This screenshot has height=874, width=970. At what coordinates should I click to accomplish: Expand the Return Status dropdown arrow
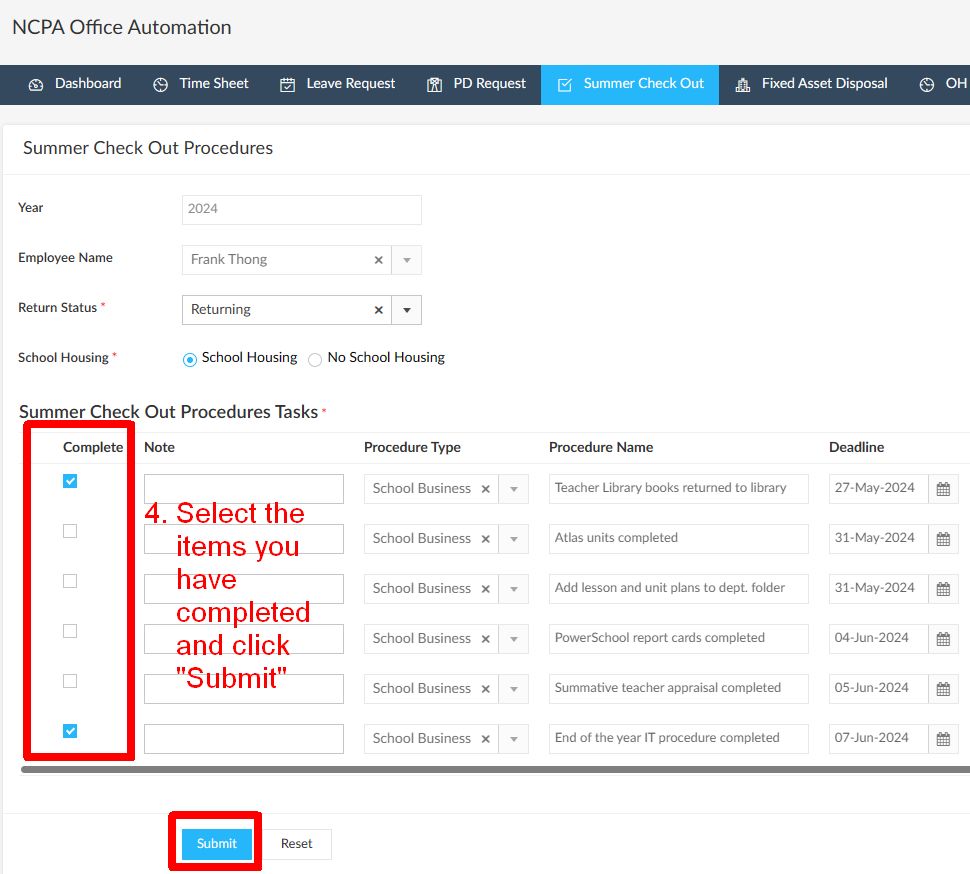tap(407, 310)
